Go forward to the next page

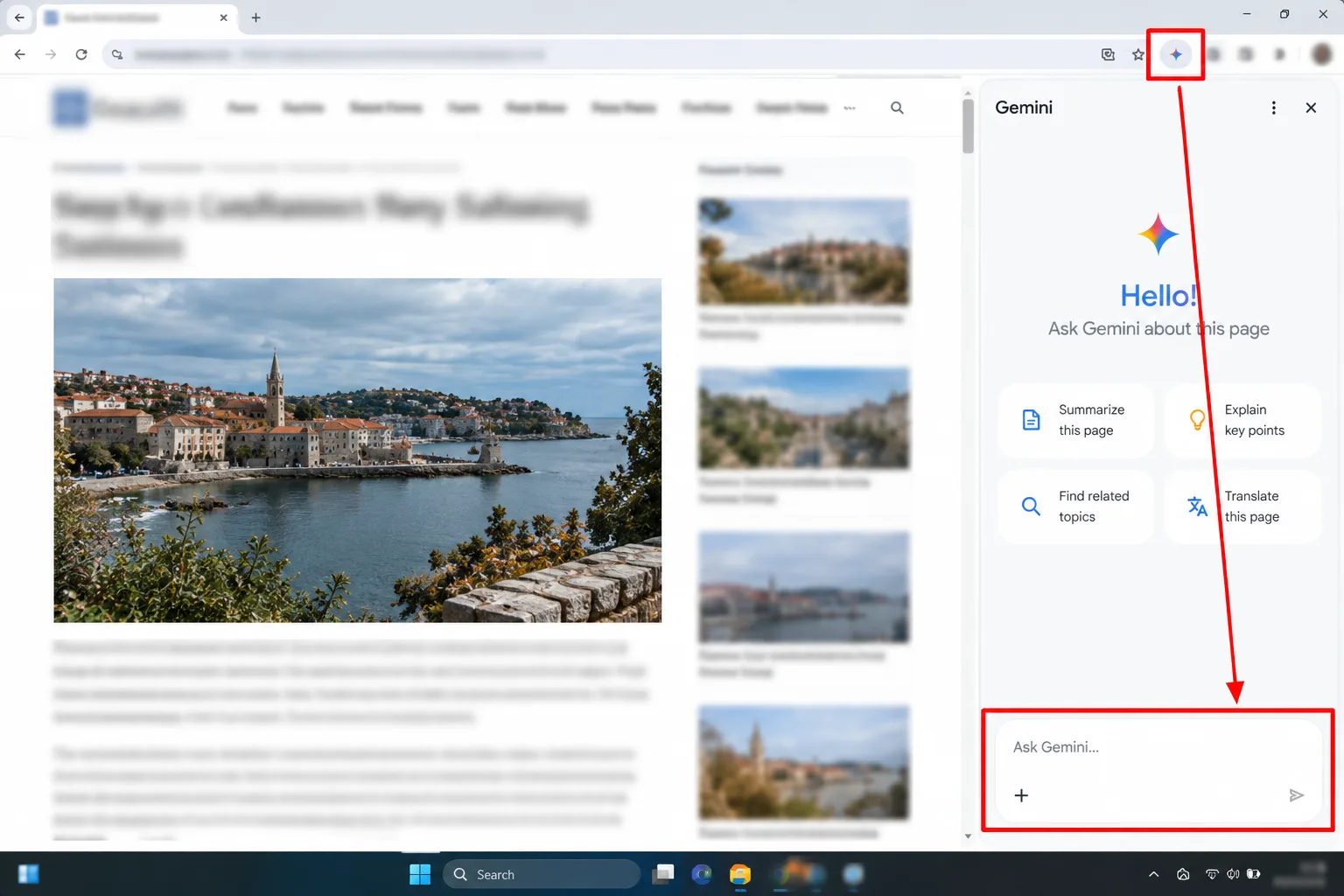(51, 54)
